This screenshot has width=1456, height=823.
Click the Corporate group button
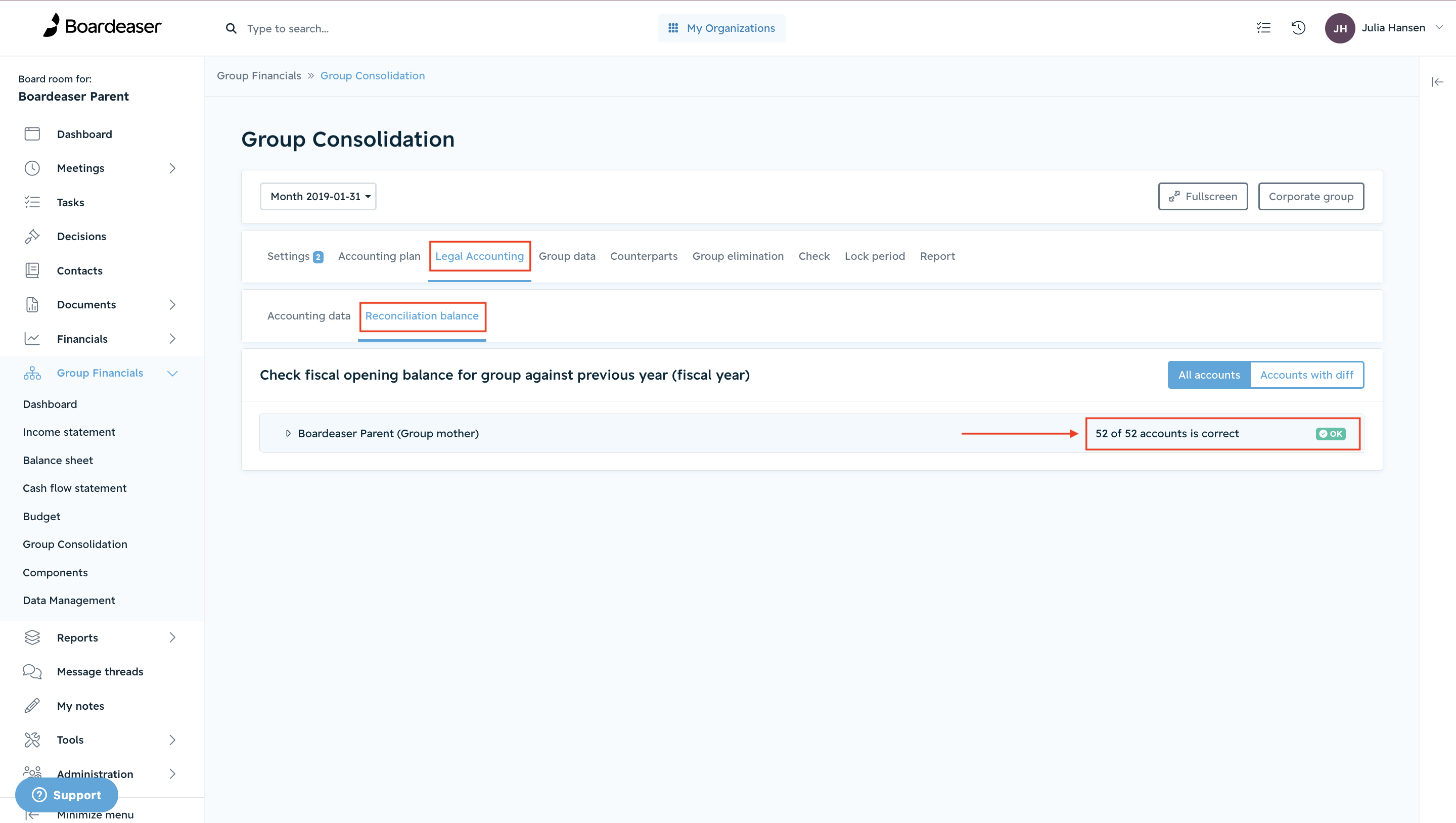pos(1311,196)
